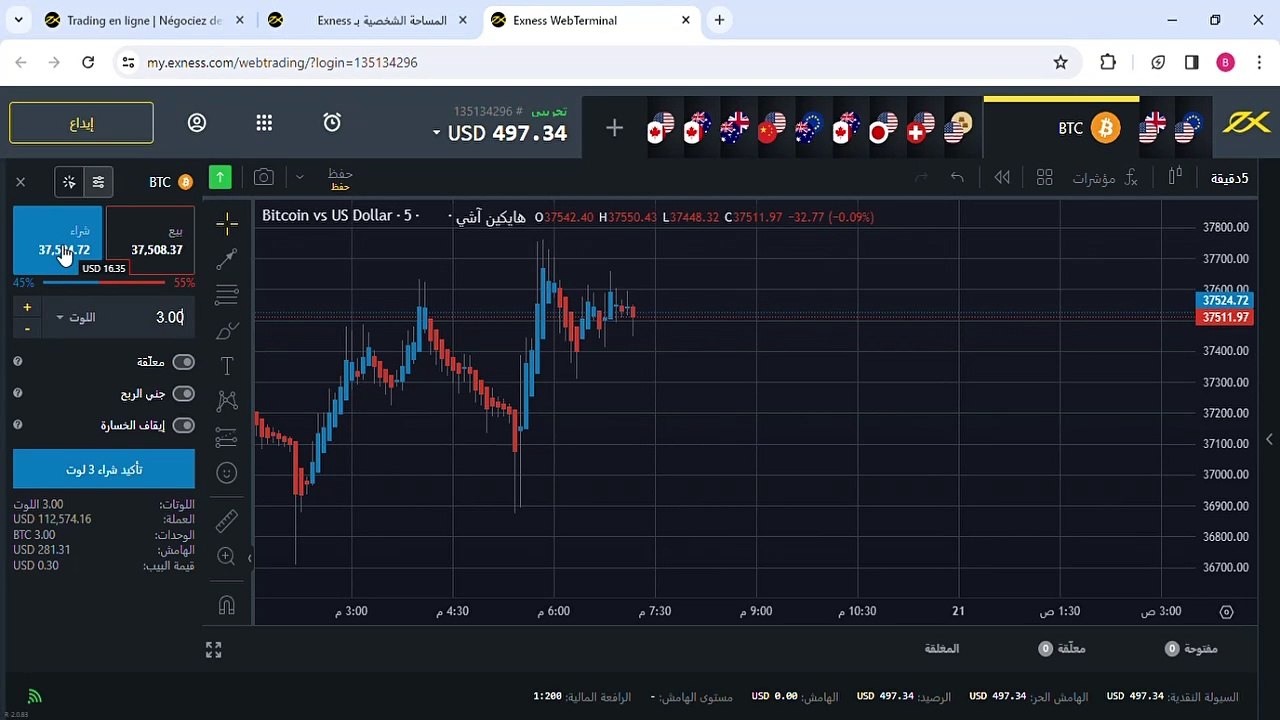Reload the browser page
Viewport: 1280px width, 720px height.
coord(88,62)
